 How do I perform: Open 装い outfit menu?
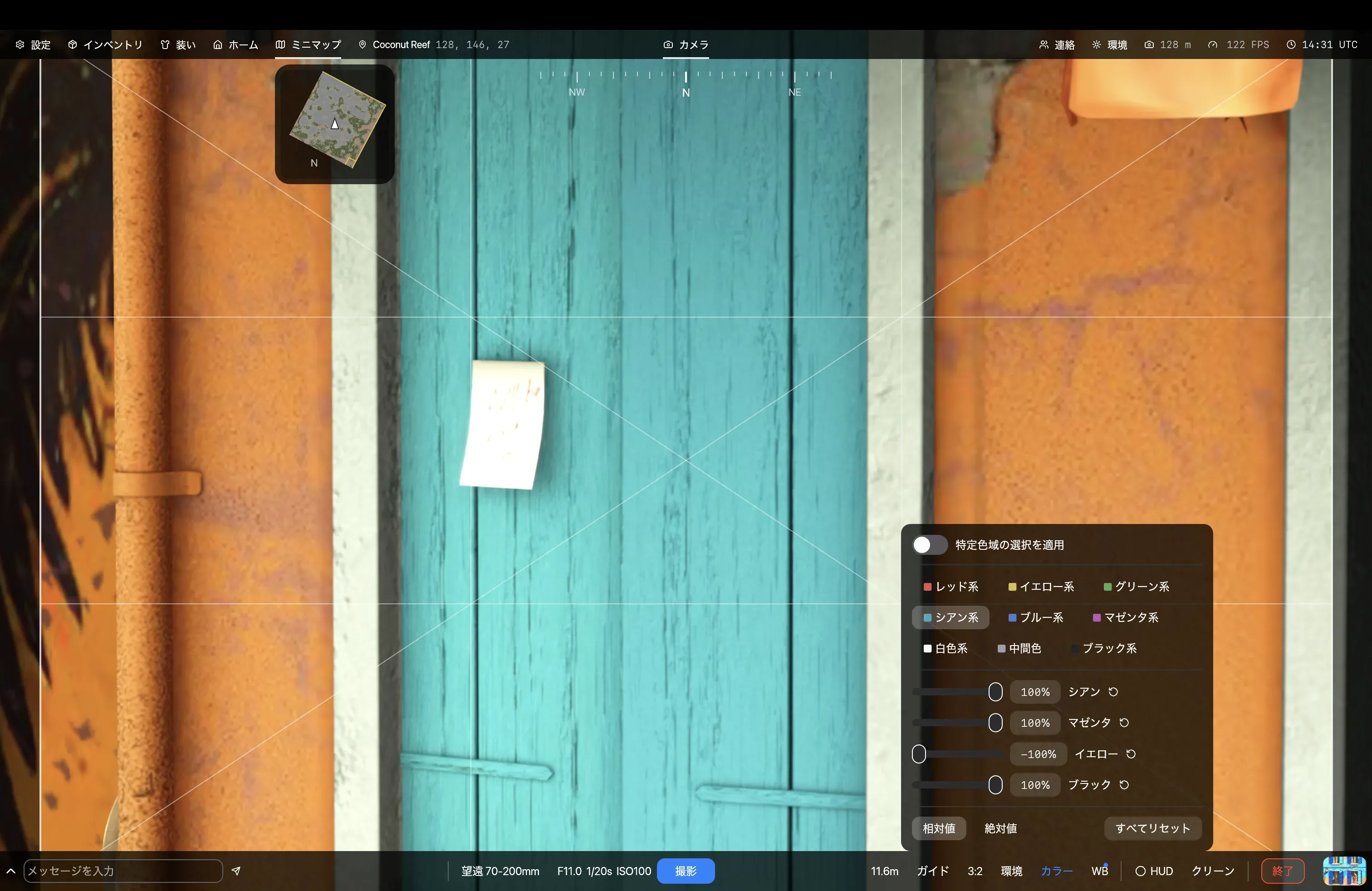click(x=178, y=44)
